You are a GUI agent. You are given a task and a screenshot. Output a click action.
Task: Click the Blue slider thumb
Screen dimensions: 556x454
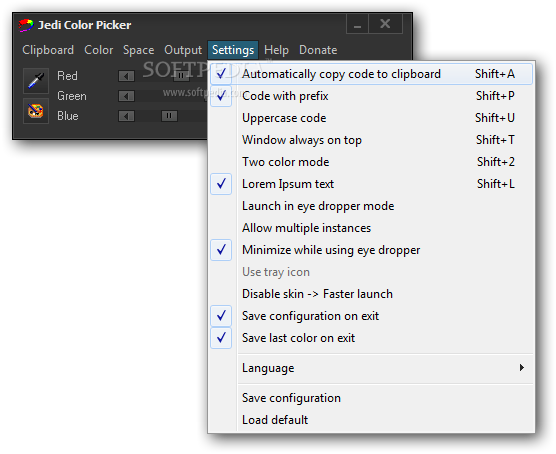[x=169, y=116]
